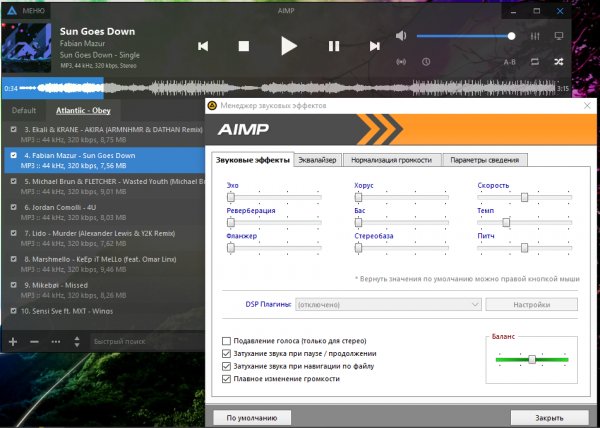Click the Реверберация slider
This screenshot has height=428, width=600.
click(274, 222)
